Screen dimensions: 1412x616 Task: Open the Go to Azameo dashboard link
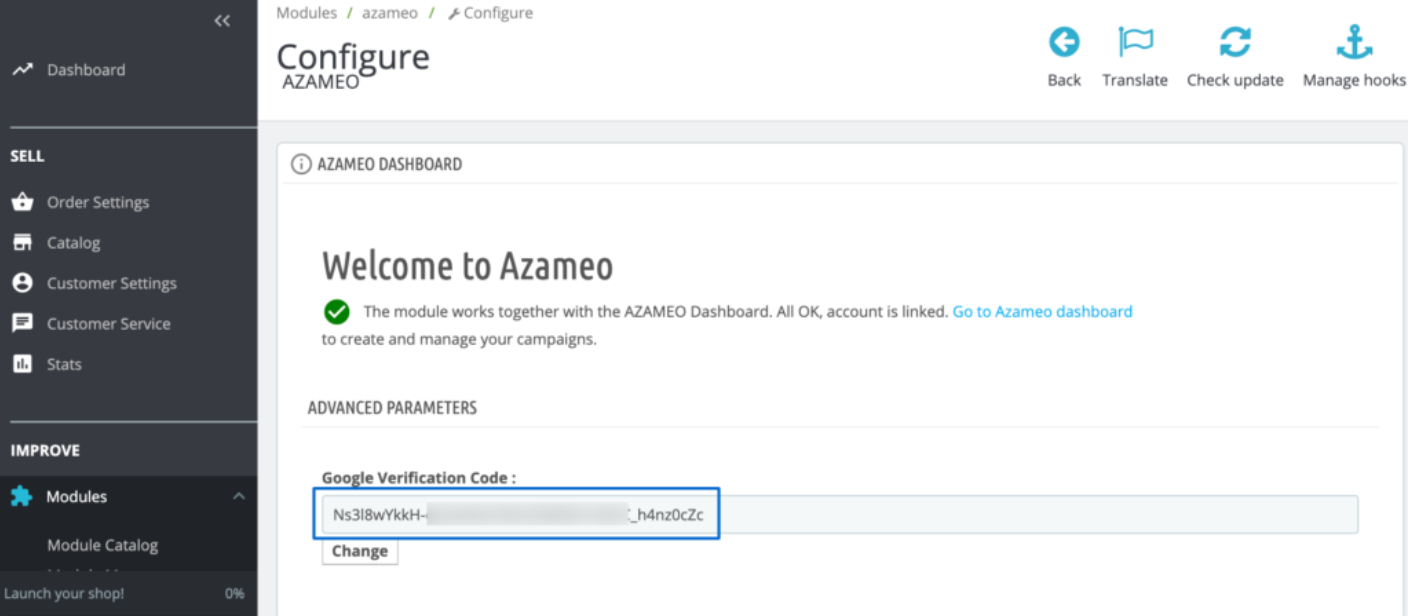(x=1042, y=312)
